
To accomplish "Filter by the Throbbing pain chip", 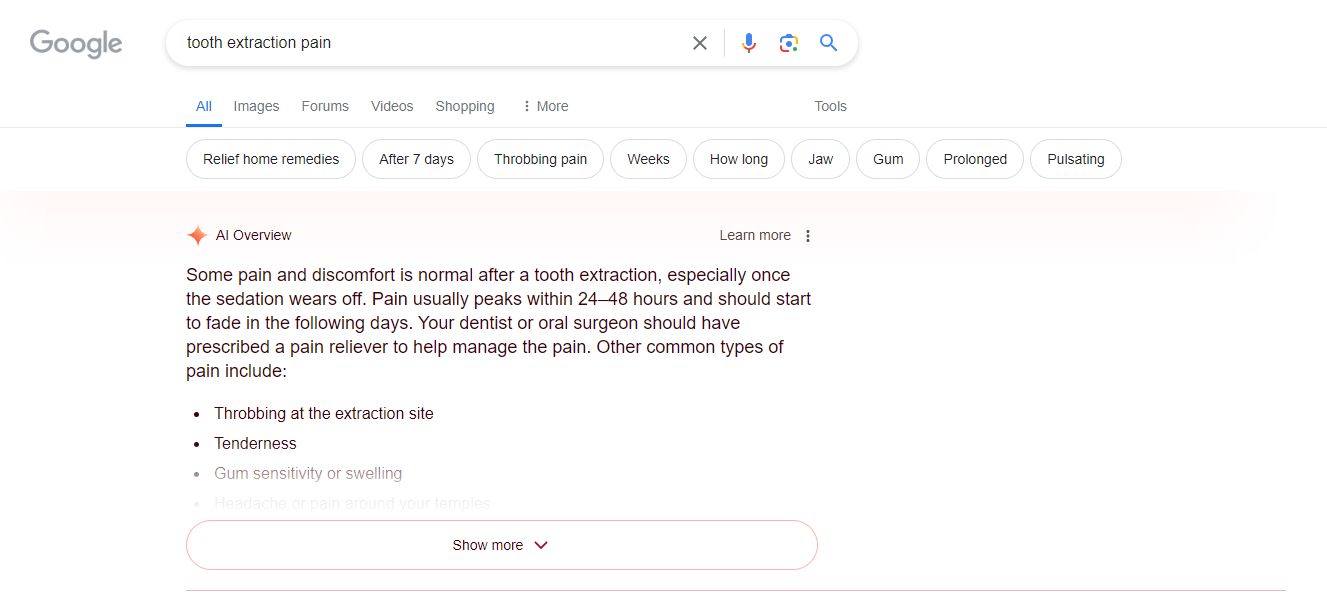I will tap(540, 159).
